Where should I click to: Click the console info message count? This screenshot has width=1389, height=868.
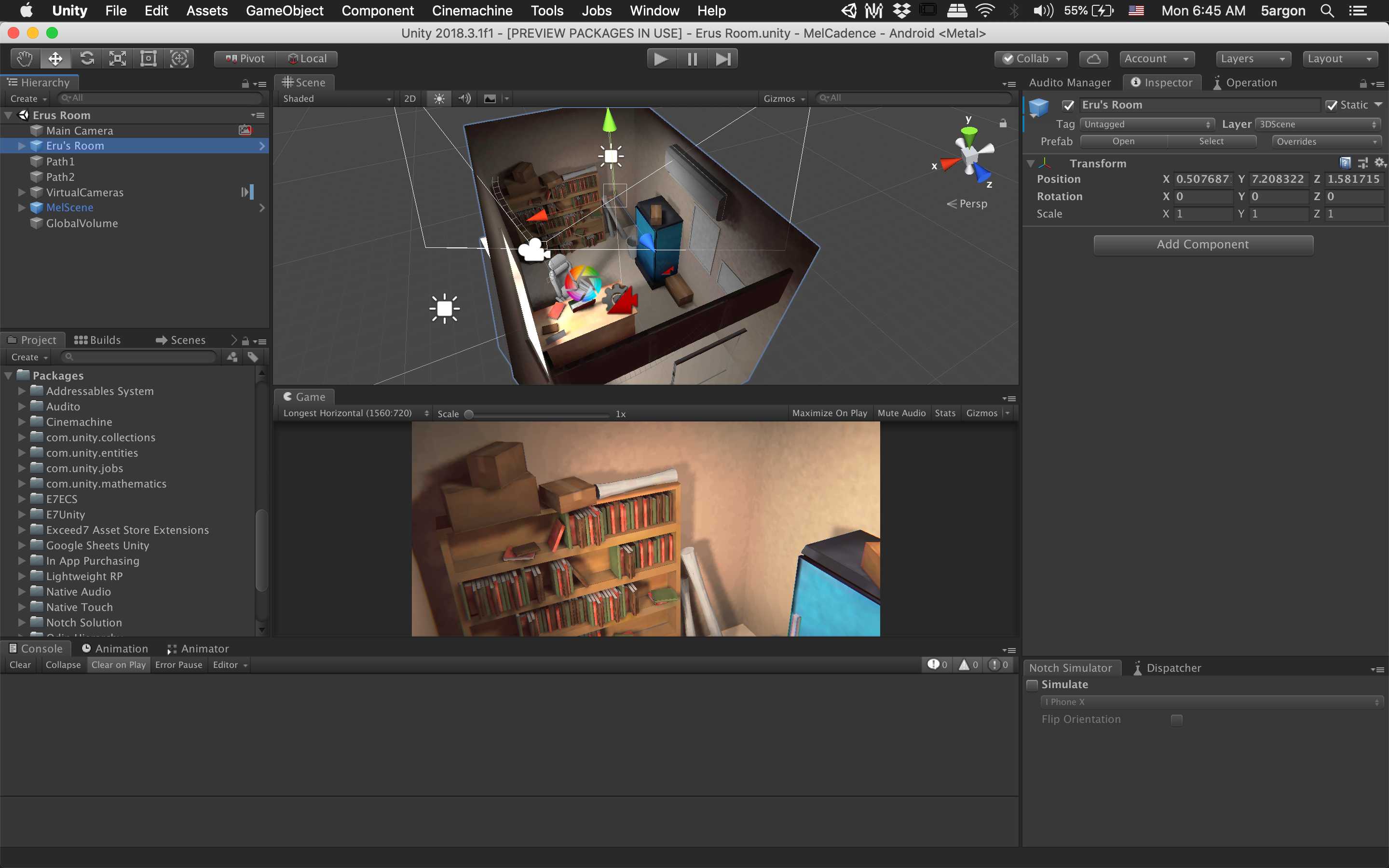pyautogui.click(x=937, y=665)
